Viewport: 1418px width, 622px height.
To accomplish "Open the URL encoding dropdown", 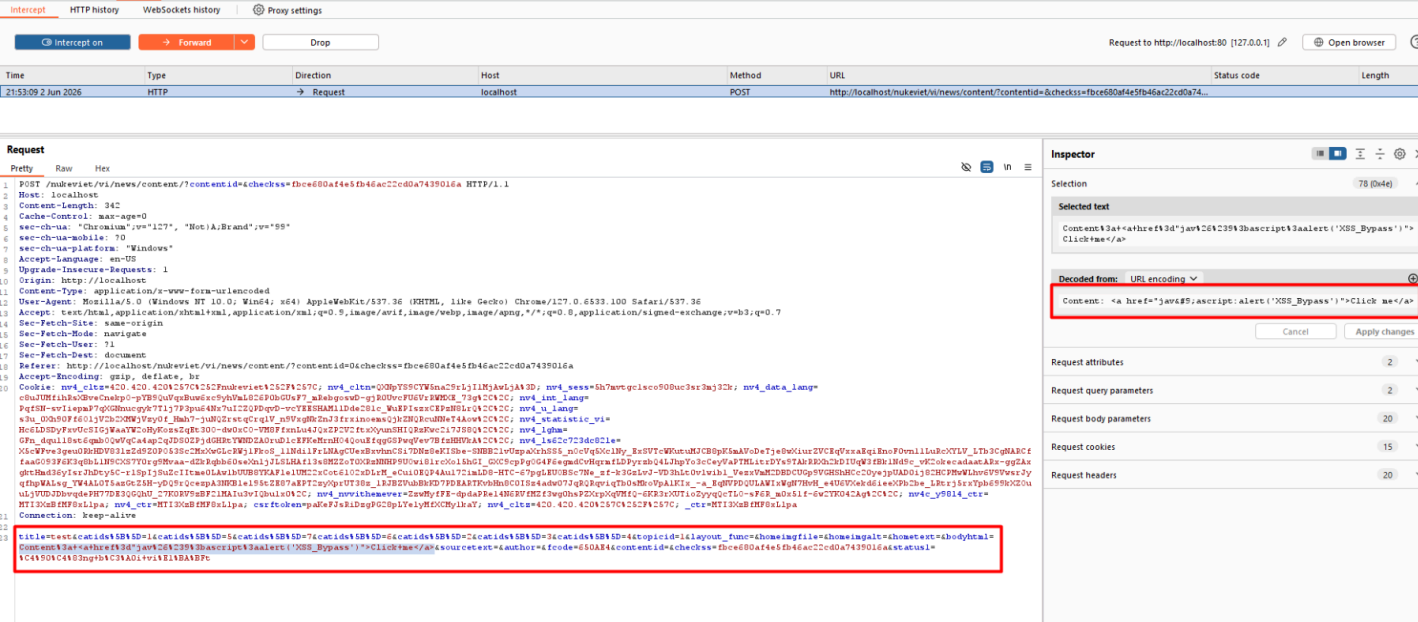I will pos(1163,279).
